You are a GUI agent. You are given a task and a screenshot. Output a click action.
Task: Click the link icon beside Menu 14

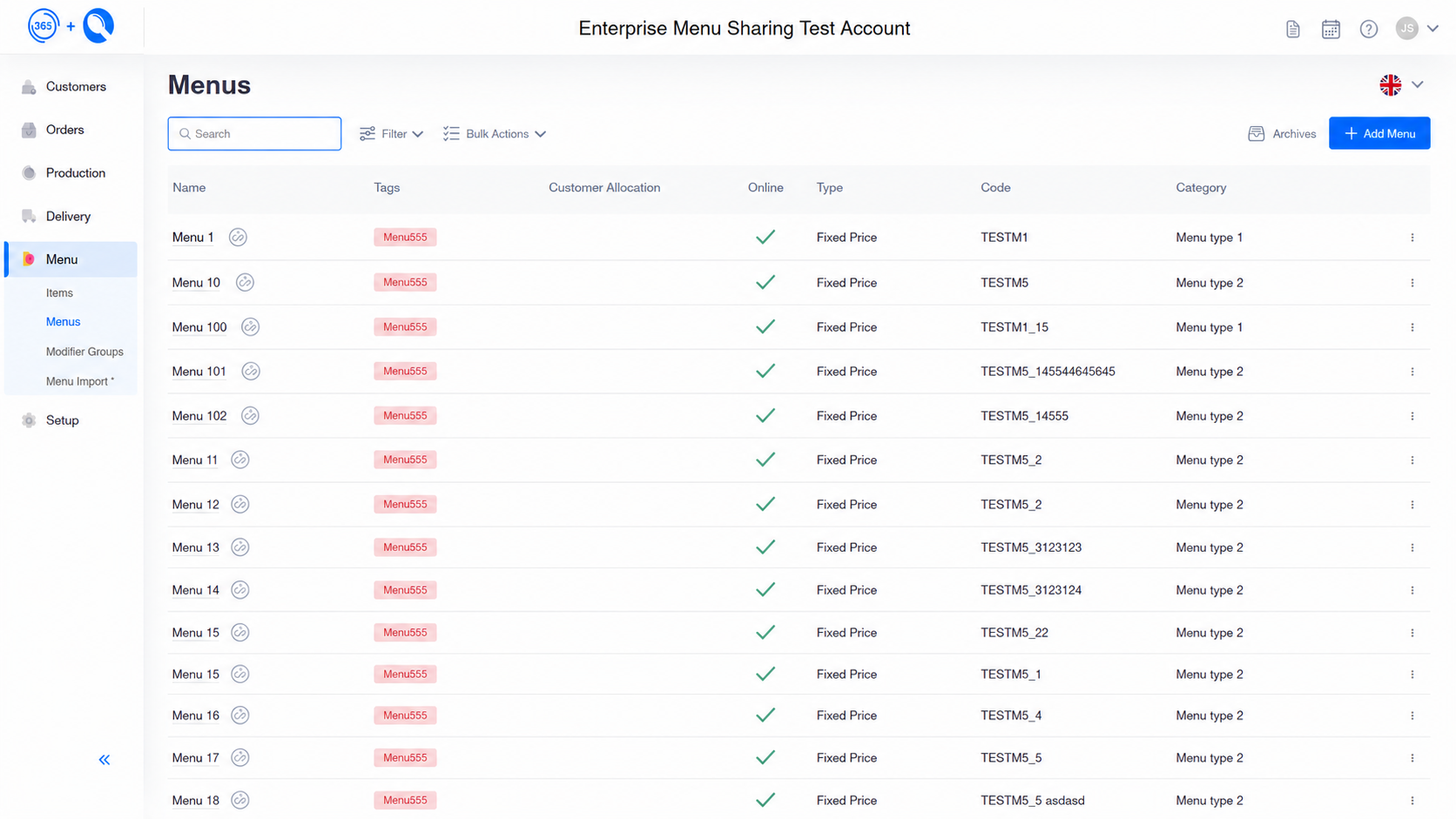240,589
